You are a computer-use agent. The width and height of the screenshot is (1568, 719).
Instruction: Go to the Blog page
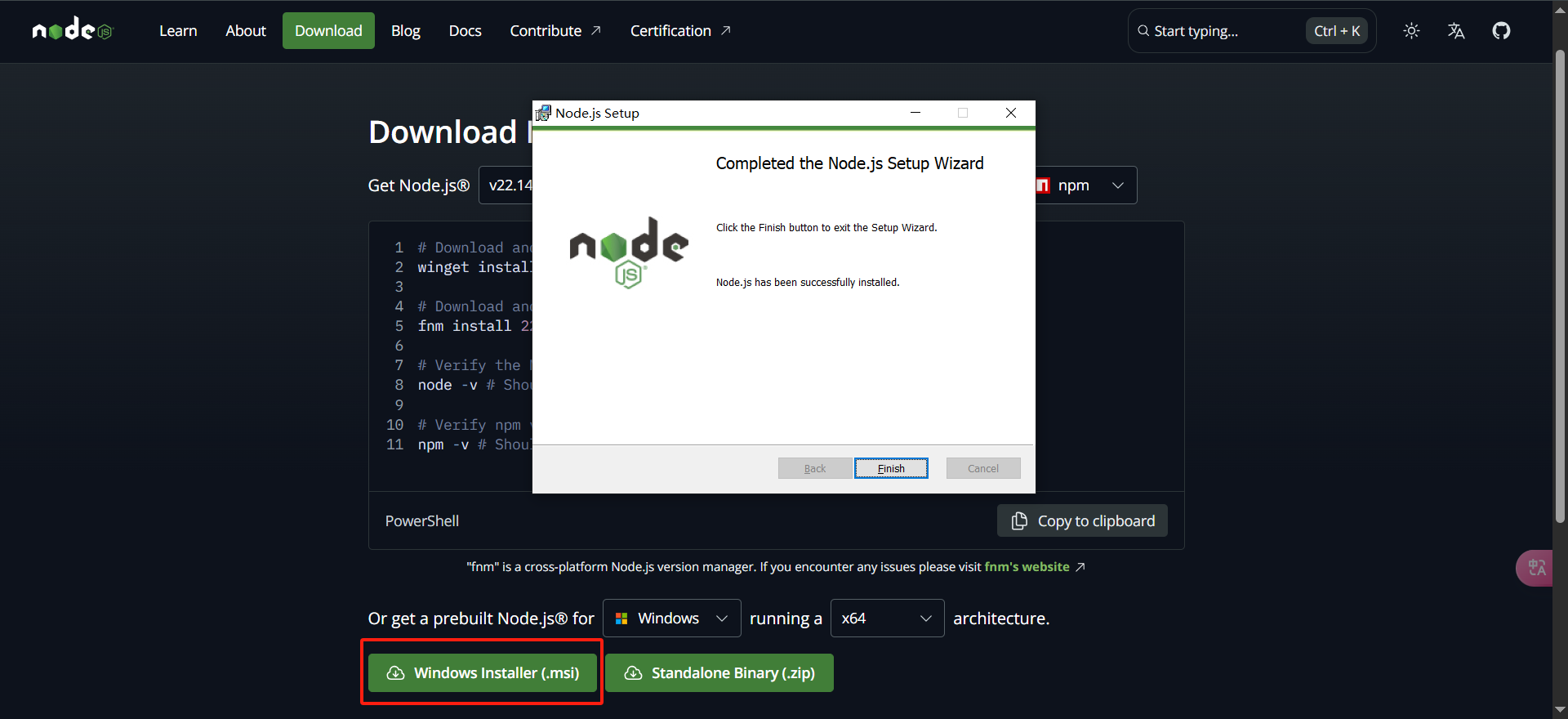[406, 31]
